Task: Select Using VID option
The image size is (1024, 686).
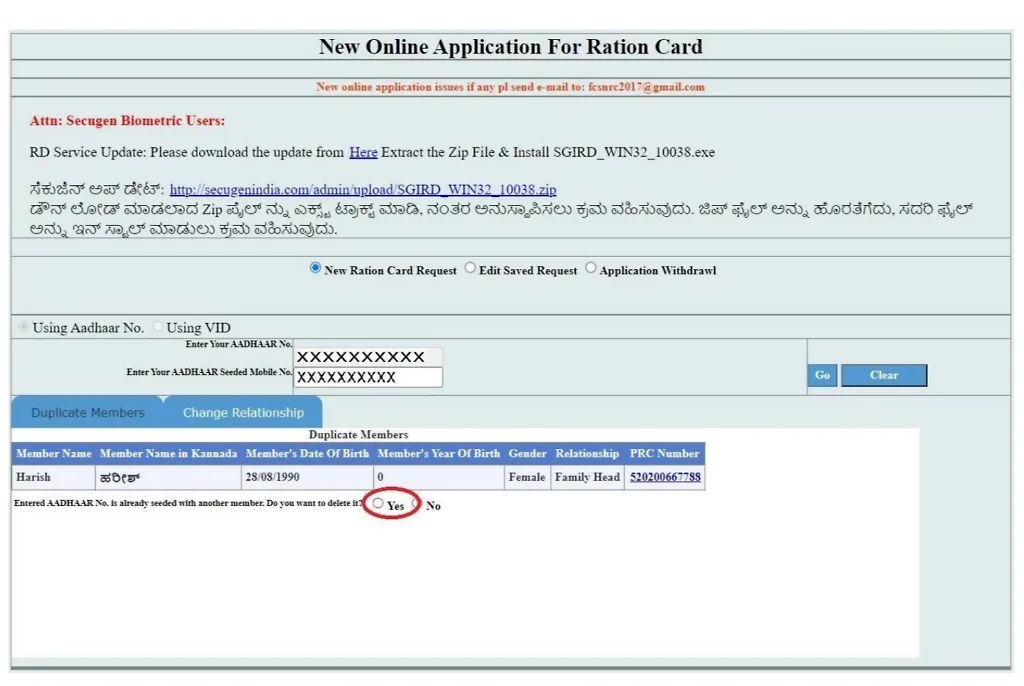Action: point(157,326)
